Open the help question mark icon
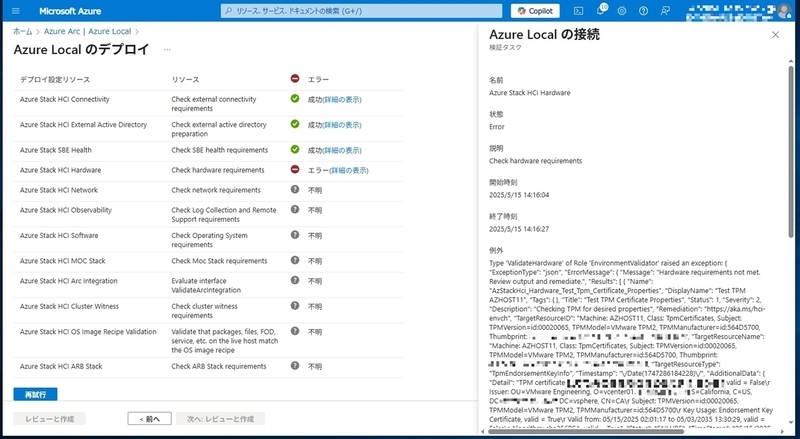Image resolution: width=800 pixels, height=439 pixels. pos(643,11)
